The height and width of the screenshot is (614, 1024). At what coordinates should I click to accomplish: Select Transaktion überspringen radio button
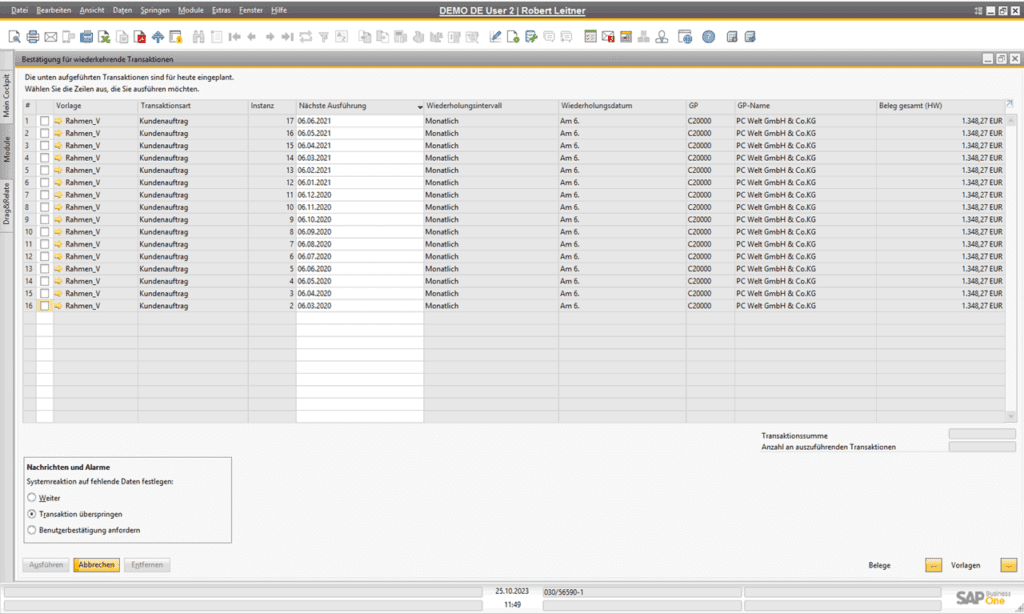(x=31, y=514)
